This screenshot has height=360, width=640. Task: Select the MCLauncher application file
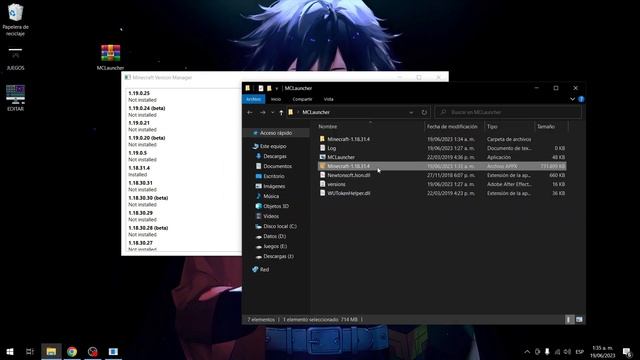click(442, 157)
